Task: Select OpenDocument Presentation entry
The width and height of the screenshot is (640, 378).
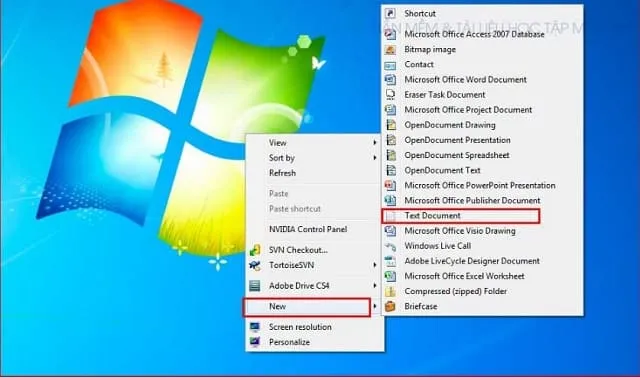Action: 482,140
